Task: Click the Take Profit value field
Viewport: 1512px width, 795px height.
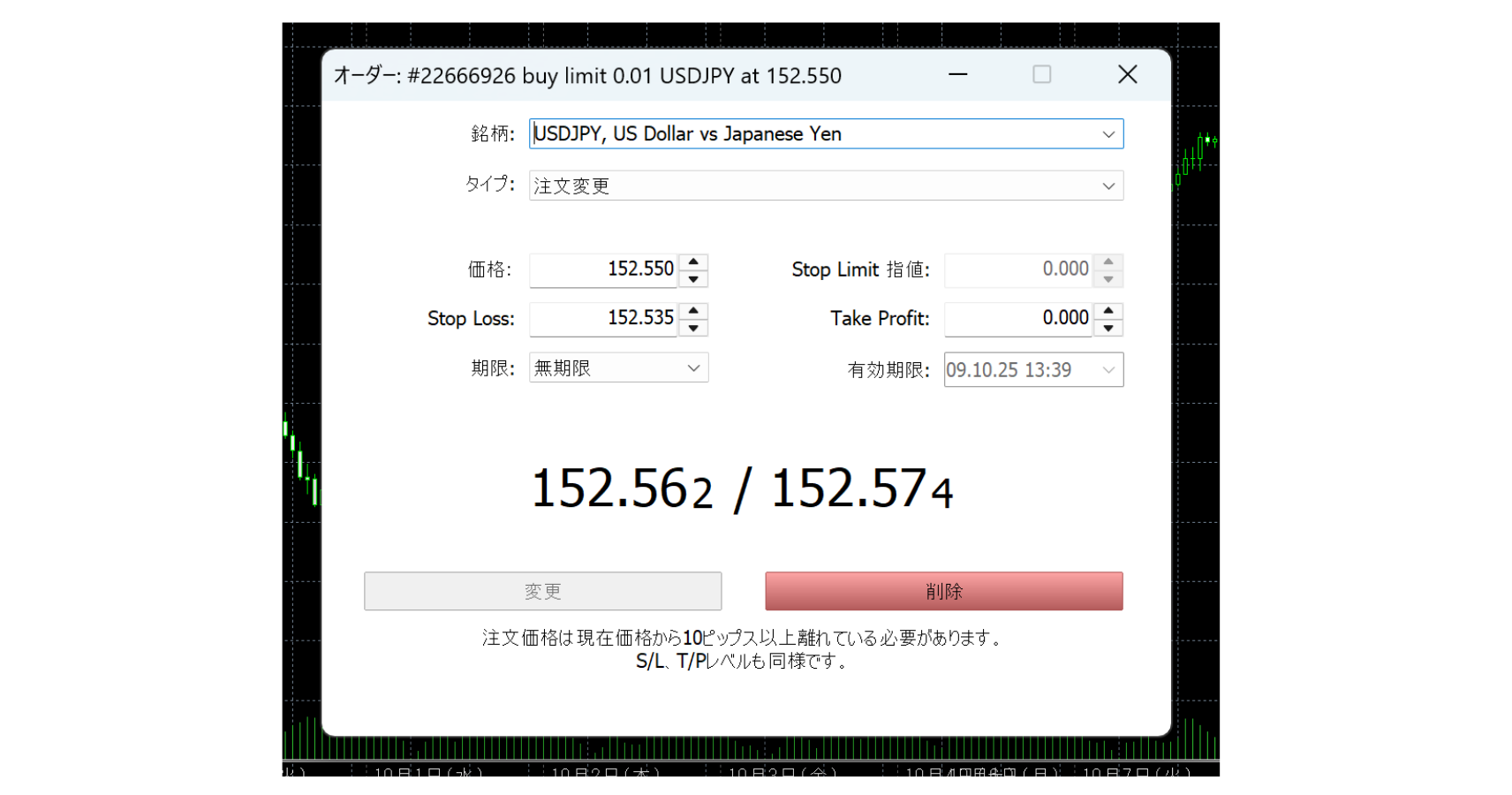Action: pos(1018,319)
